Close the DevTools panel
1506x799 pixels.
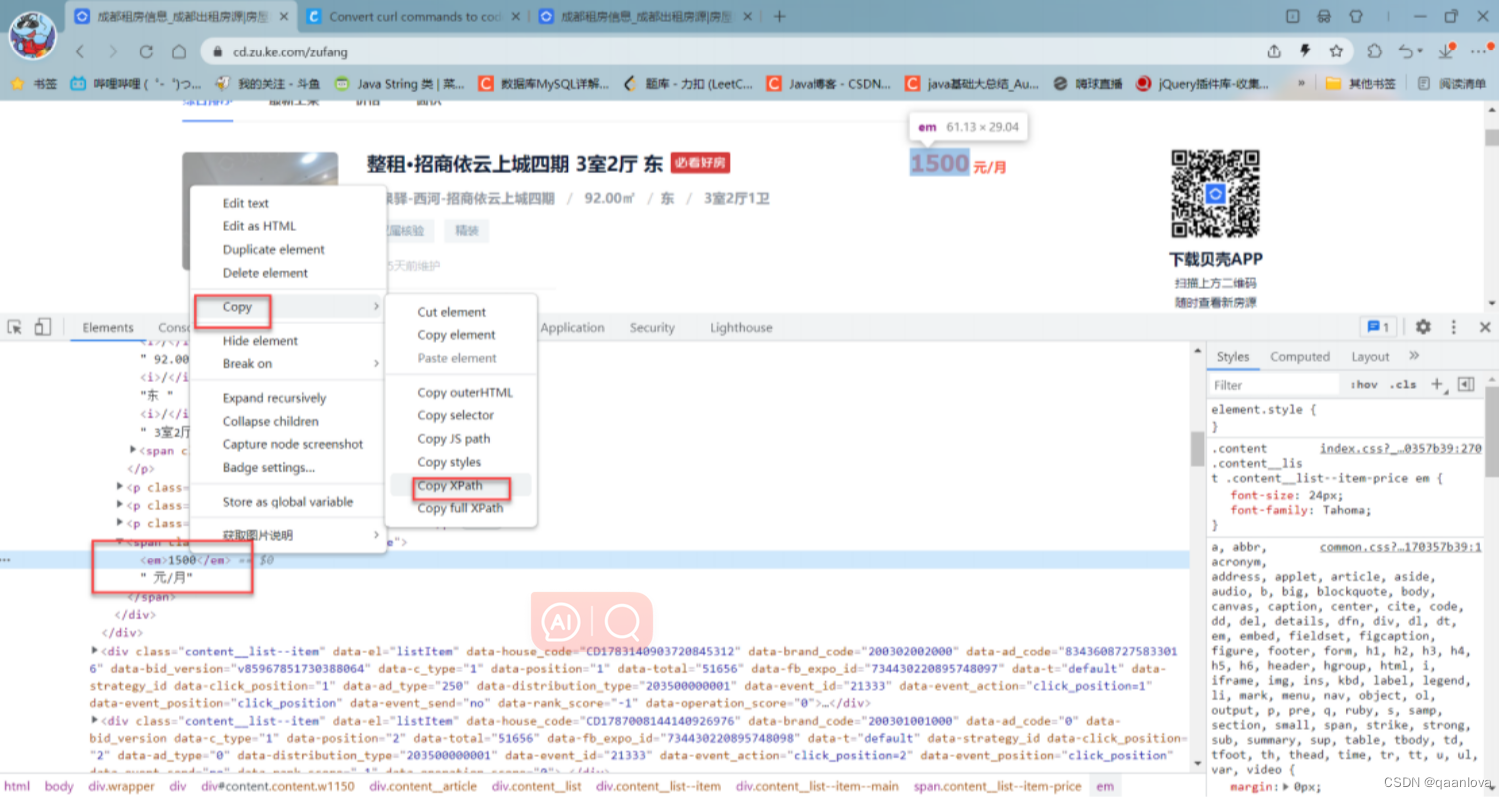pos(1485,327)
